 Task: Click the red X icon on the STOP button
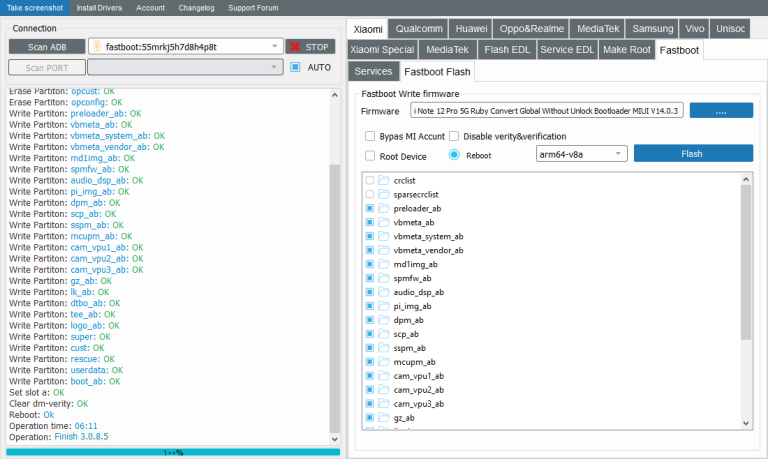295,47
